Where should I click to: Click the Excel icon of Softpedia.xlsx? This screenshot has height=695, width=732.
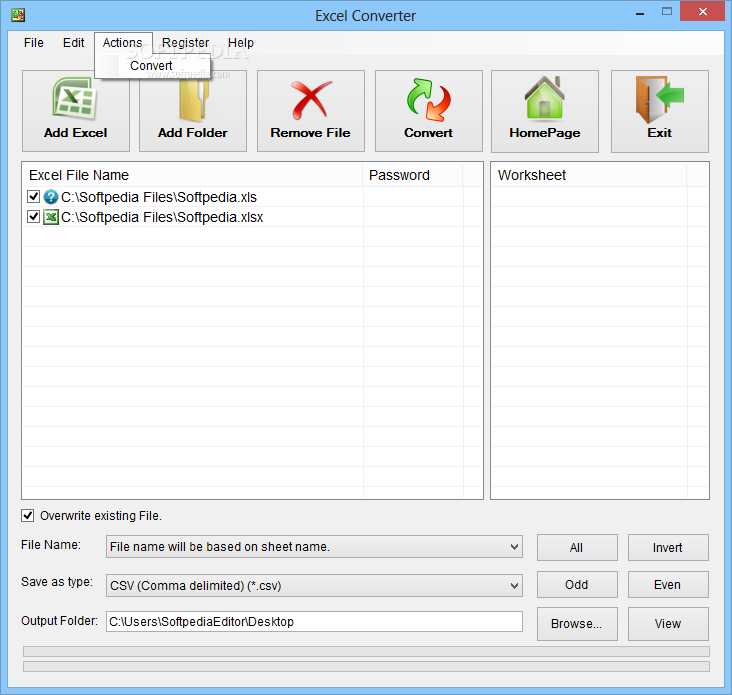[x=50, y=217]
